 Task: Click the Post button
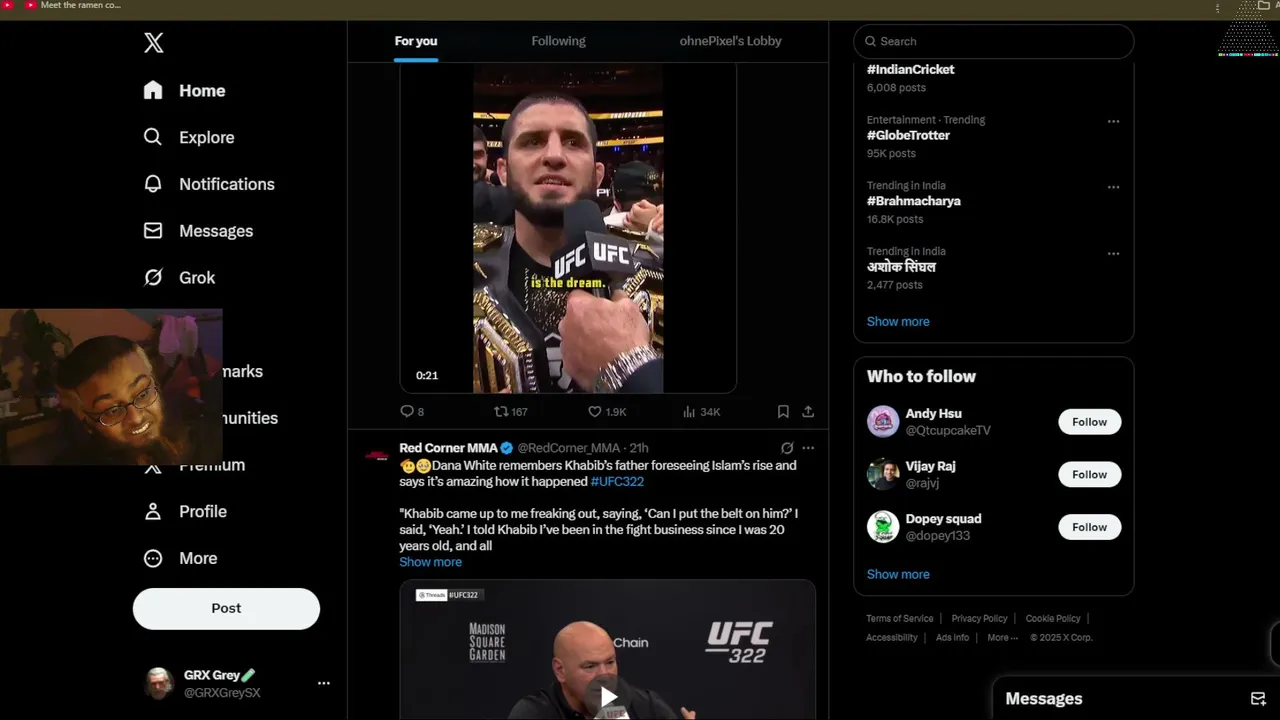click(x=226, y=608)
